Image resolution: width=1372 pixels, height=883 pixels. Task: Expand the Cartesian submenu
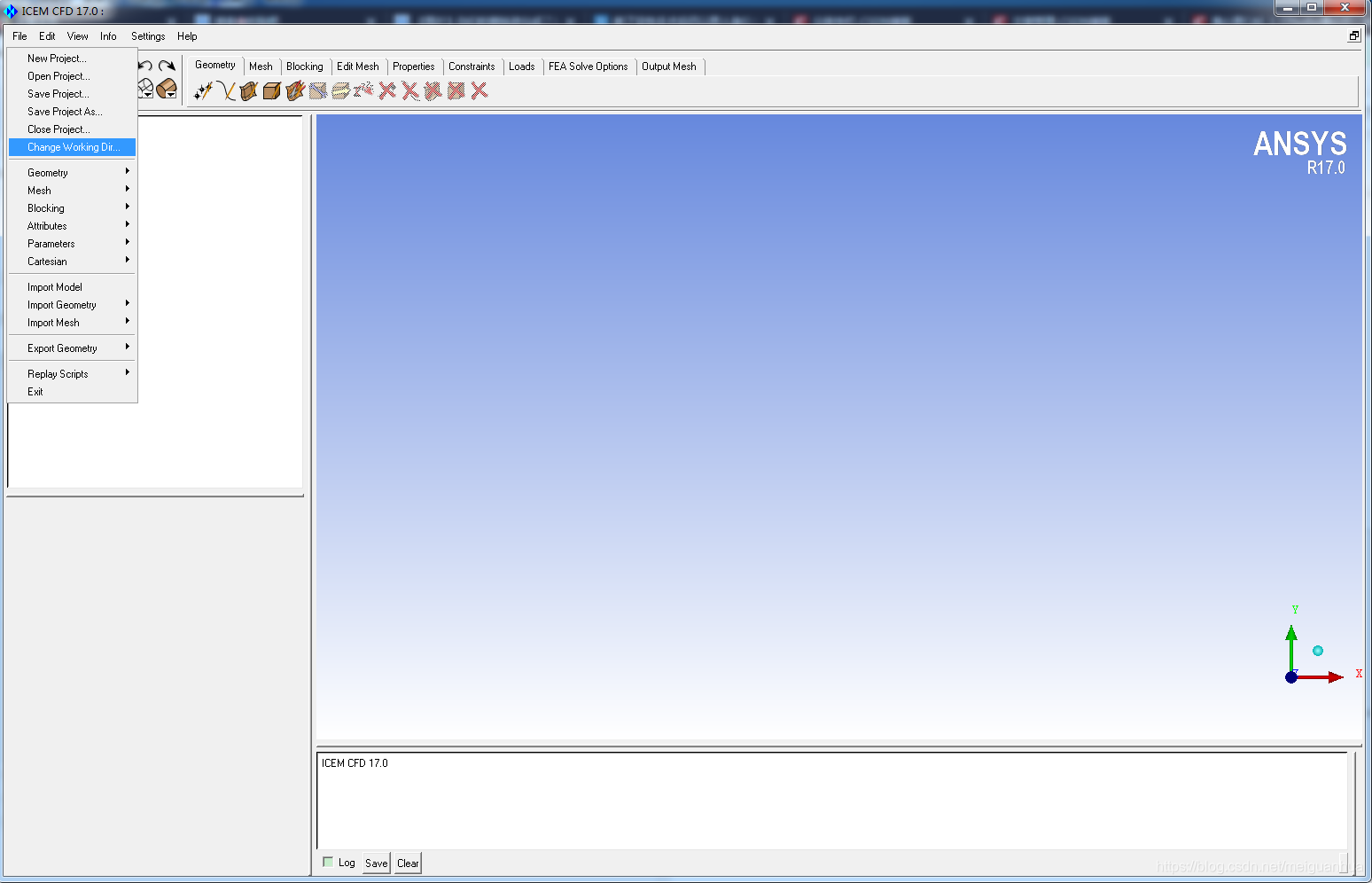[x=72, y=262]
